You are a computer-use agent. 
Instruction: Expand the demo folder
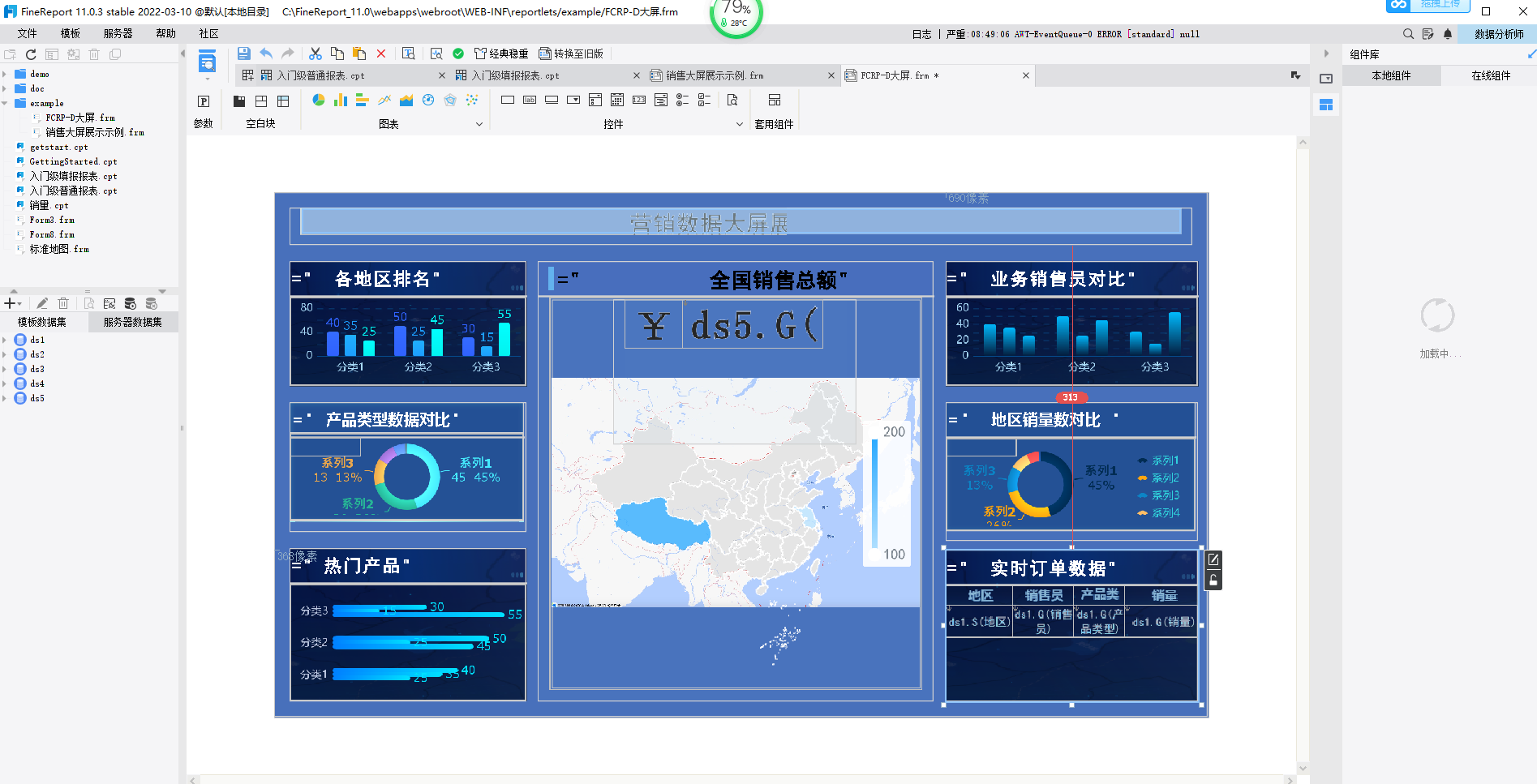[x=5, y=74]
